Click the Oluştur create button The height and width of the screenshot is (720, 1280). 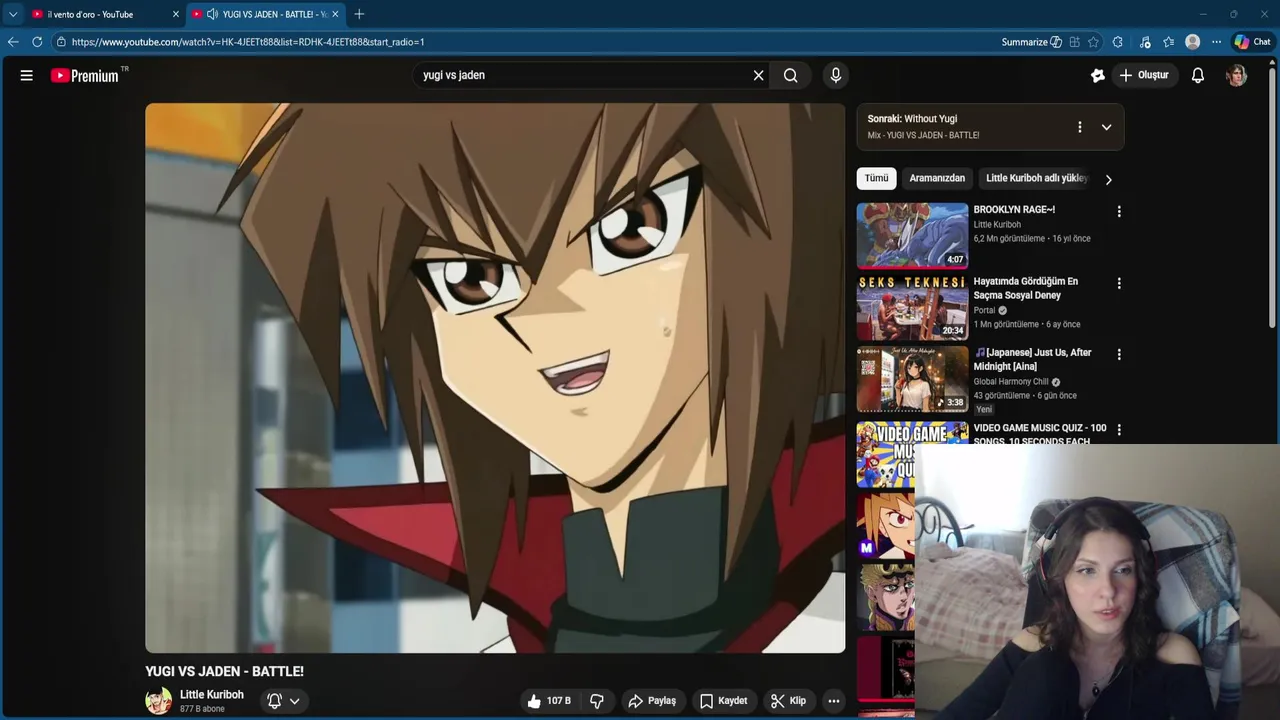(1144, 75)
